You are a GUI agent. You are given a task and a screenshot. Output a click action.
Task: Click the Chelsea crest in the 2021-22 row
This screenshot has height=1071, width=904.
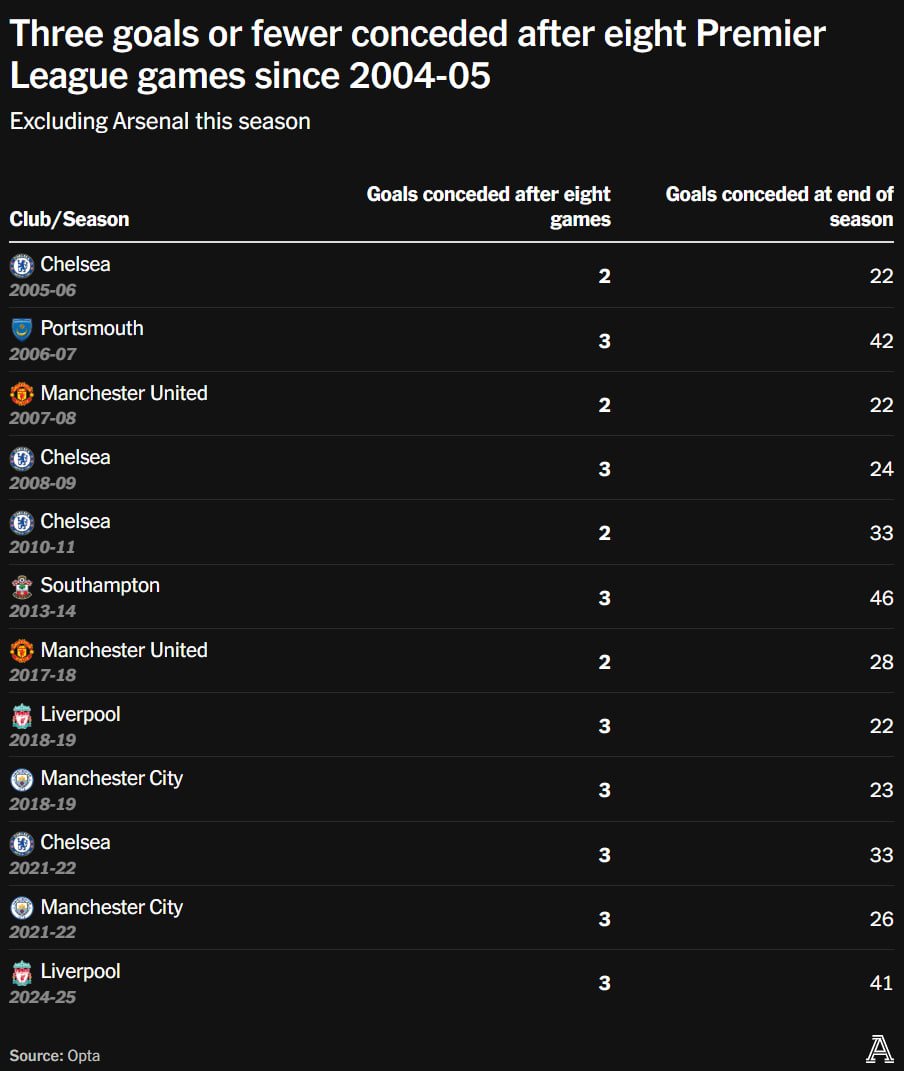pos(21,843)
